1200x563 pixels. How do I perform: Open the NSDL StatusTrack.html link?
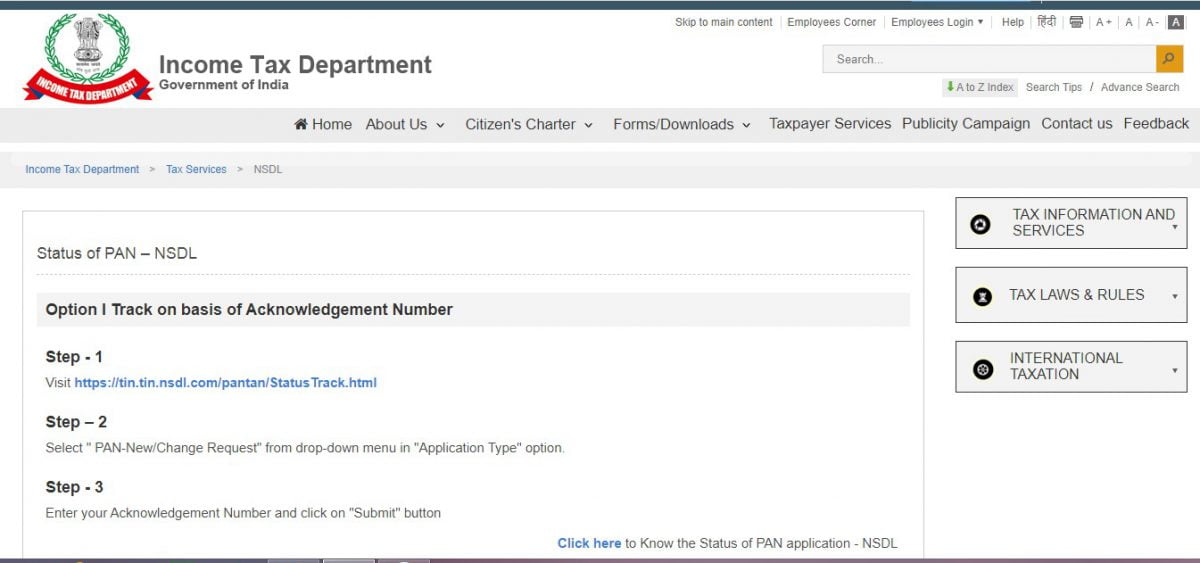(x=225, y=382)
